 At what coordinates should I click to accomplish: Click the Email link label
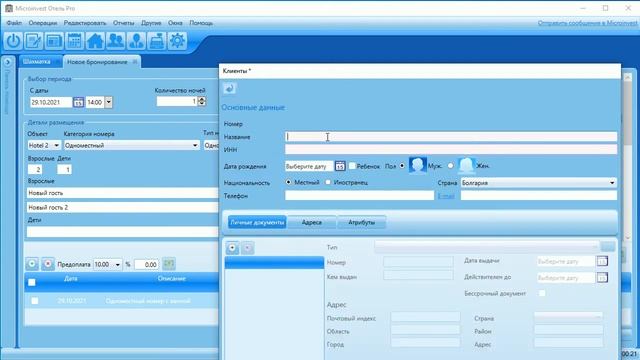pyautogui.click(x=446, y=196)
